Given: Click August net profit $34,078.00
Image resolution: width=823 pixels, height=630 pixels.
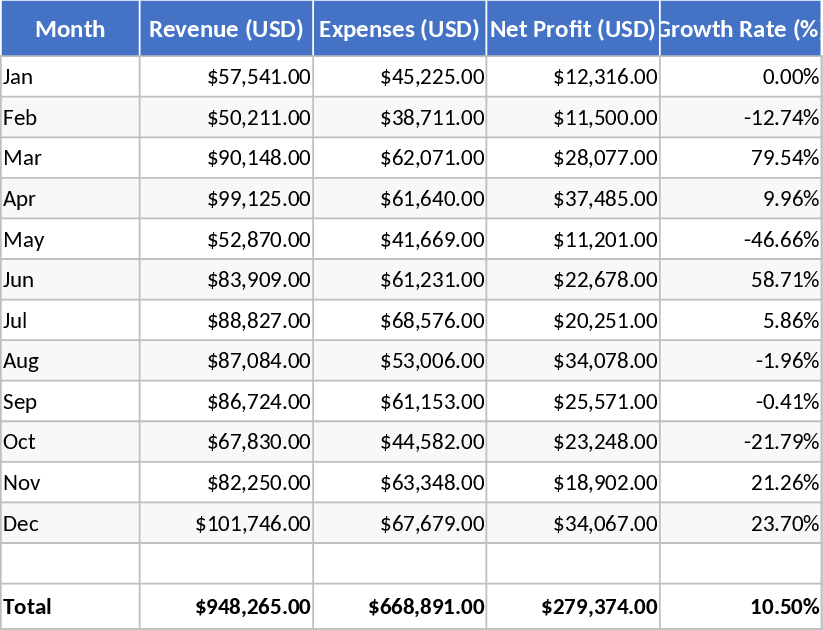Looking at the screenshot, I should 606,361.
